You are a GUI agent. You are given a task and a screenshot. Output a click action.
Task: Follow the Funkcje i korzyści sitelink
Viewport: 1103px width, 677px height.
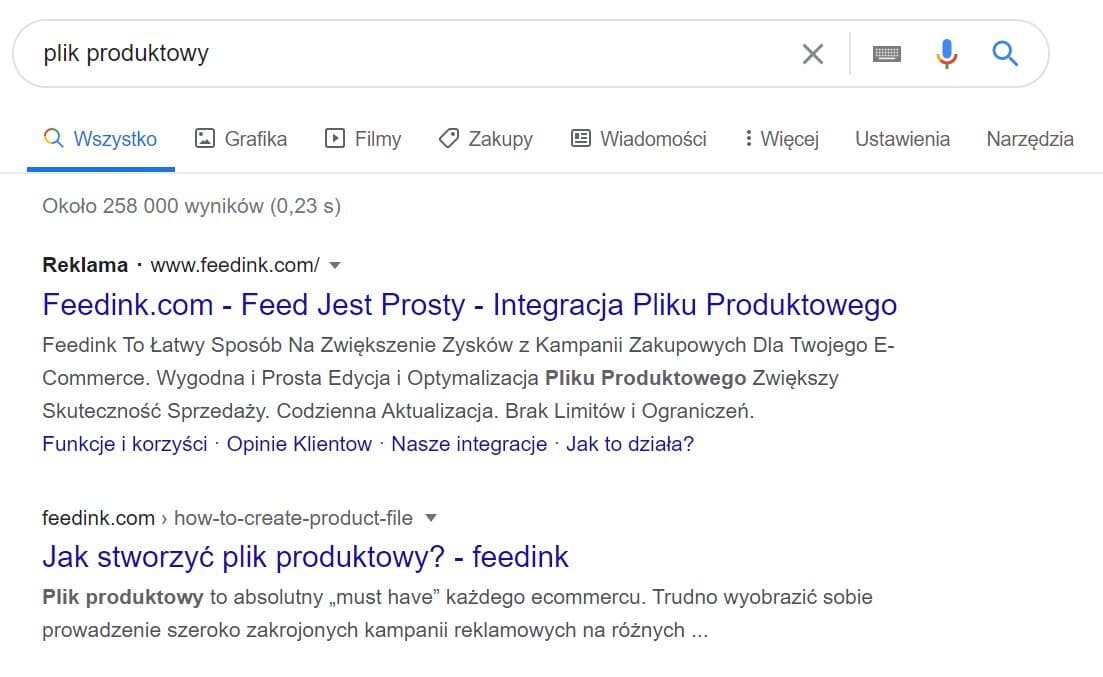pyautogui.click(x=125, y=444)
